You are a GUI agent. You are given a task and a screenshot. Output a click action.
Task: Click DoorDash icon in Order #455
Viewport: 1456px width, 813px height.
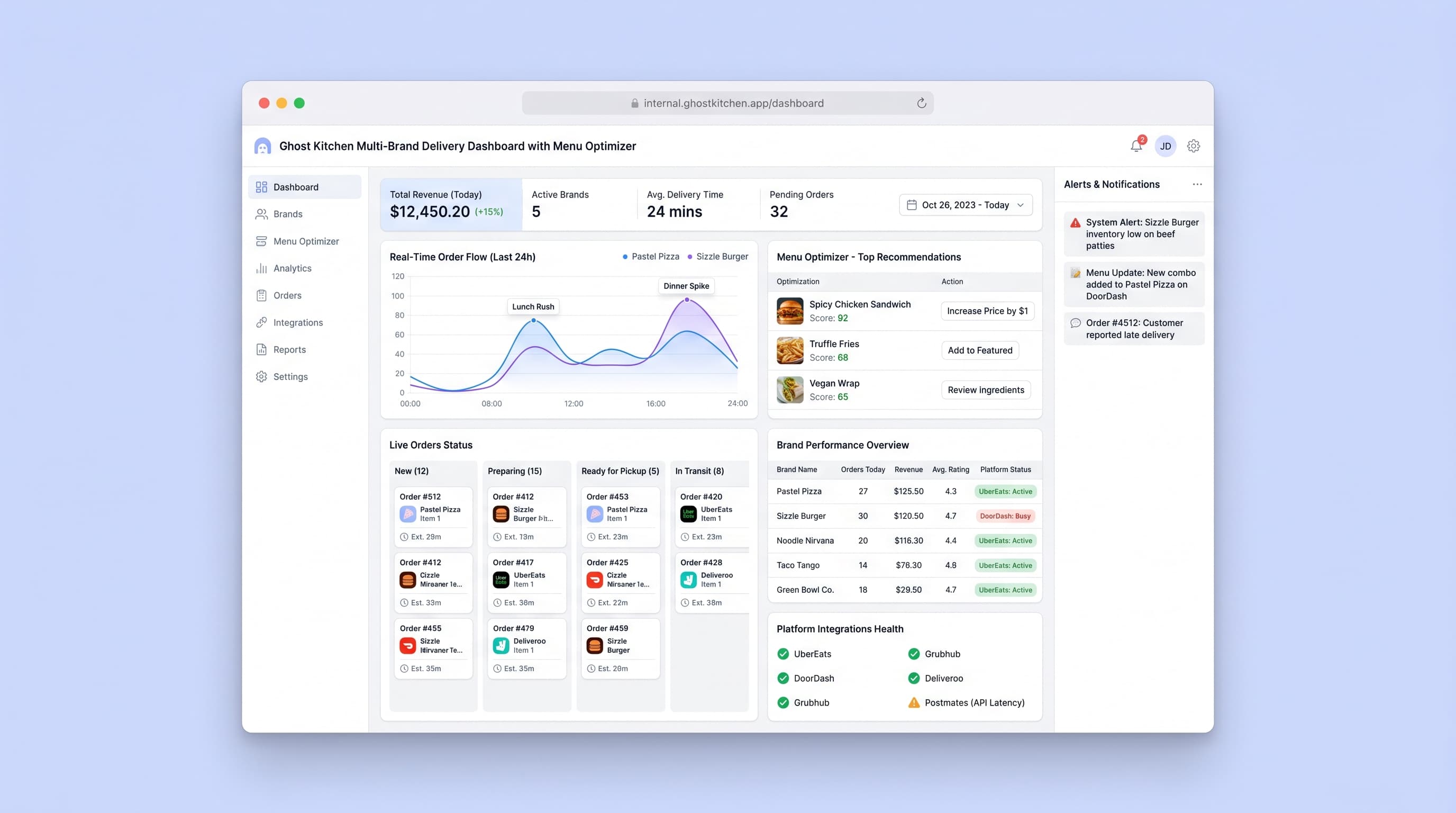pyautogui.click(x=407, y=646)
